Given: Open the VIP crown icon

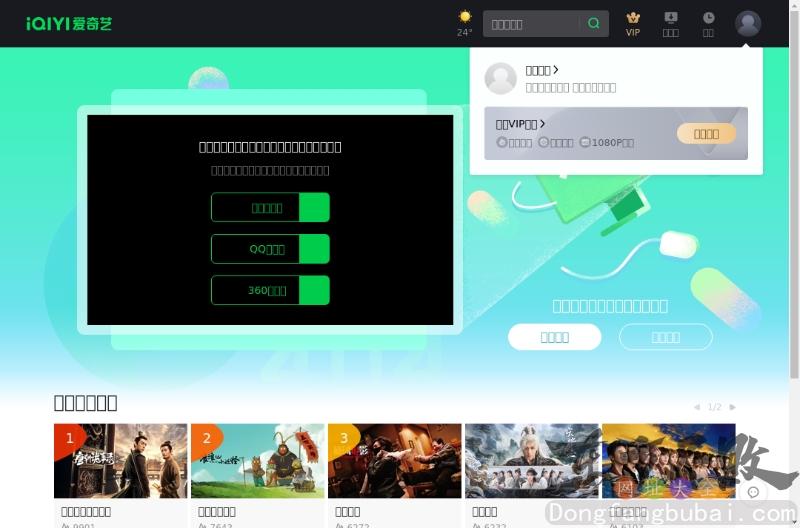Looking at the screenshot, I should 633,18.
